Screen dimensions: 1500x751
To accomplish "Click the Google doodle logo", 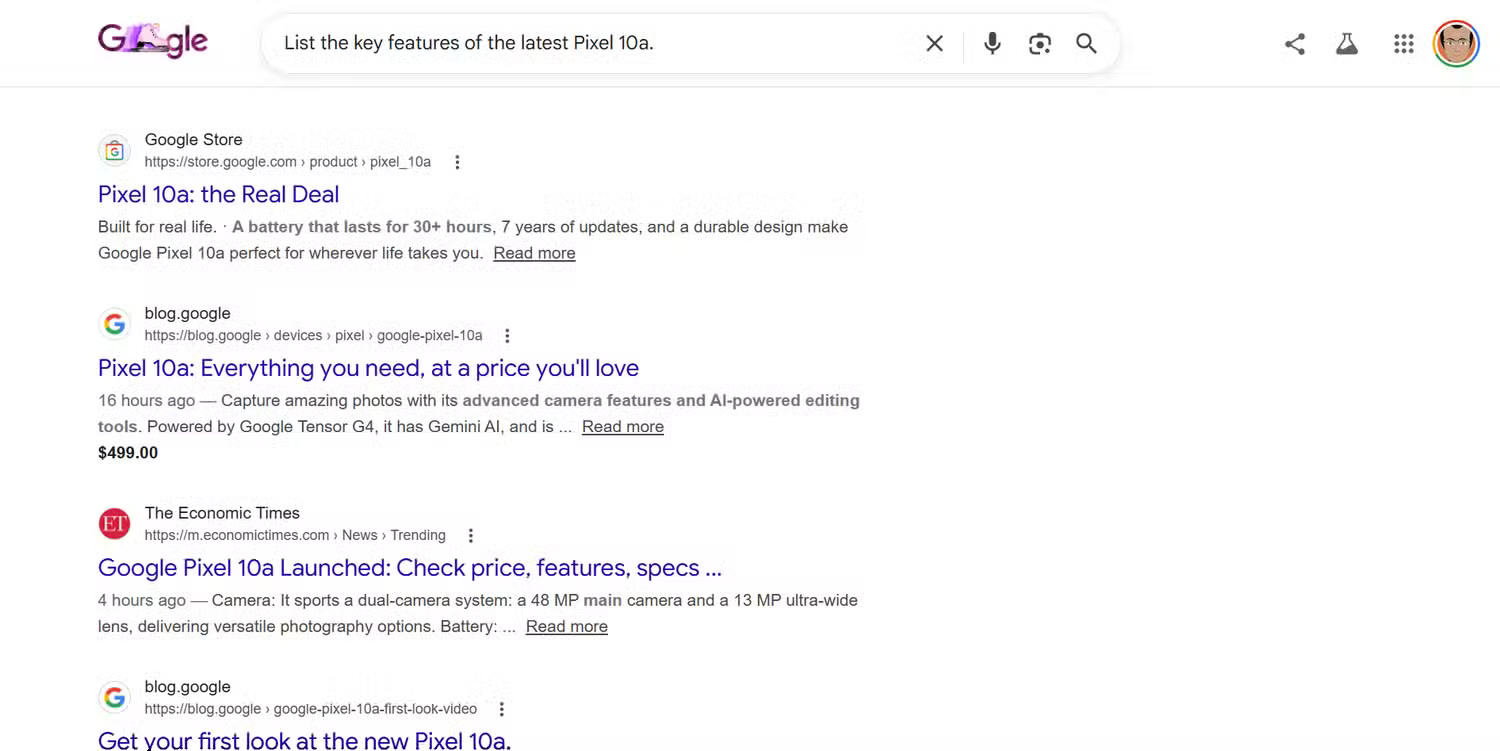I will (152, 40).
